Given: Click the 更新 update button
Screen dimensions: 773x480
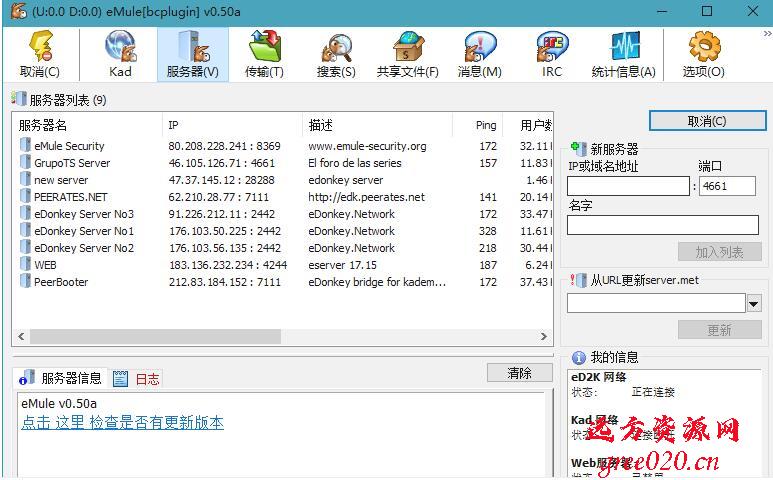Looking at the screenshot, I should click(719, 330).
